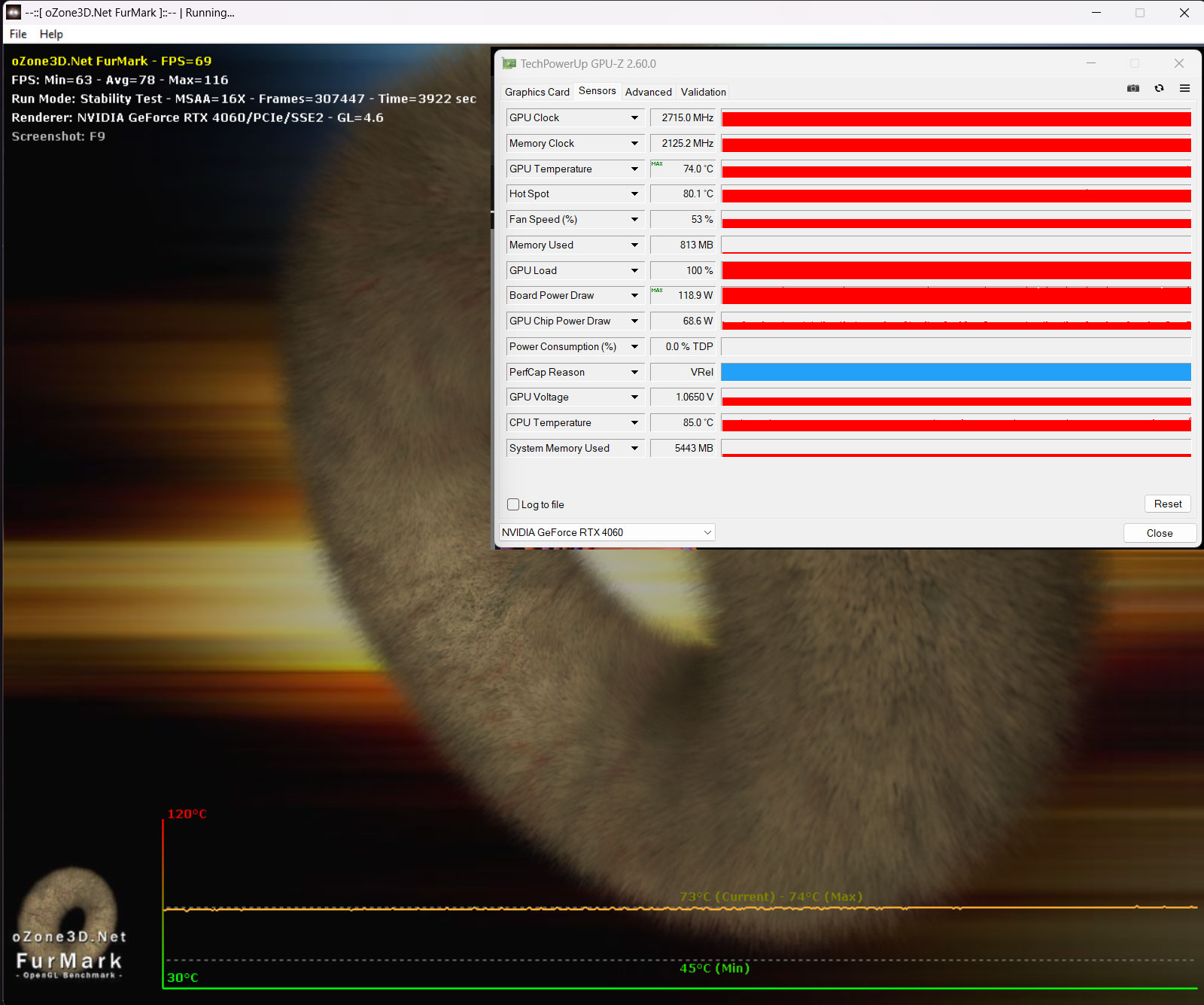Take a GPU-Z screenshot with camera icon
The height and width of the screenshot is (1005, 1204).
[1133, 89]
